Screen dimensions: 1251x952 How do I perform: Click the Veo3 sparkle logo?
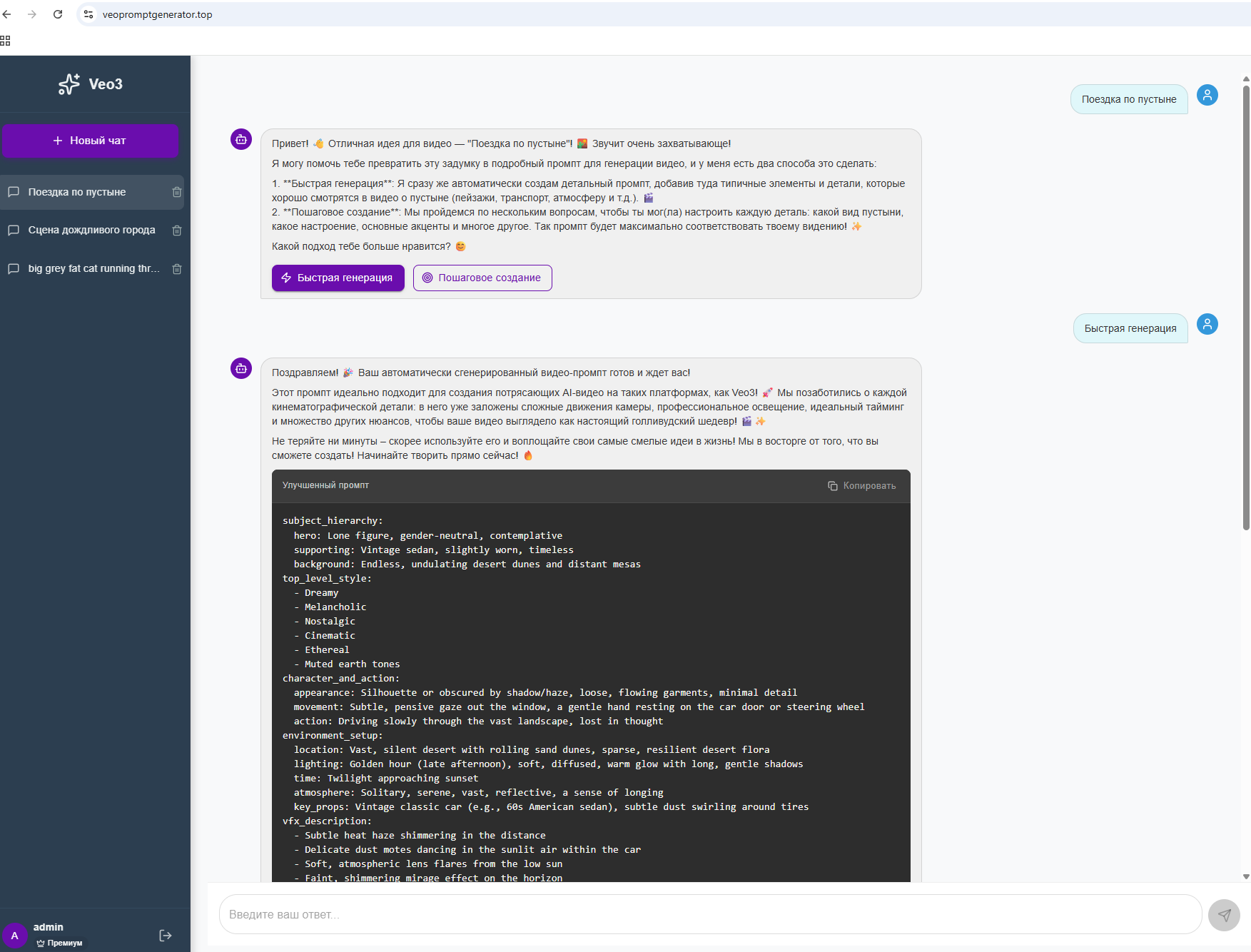[69, 84]
